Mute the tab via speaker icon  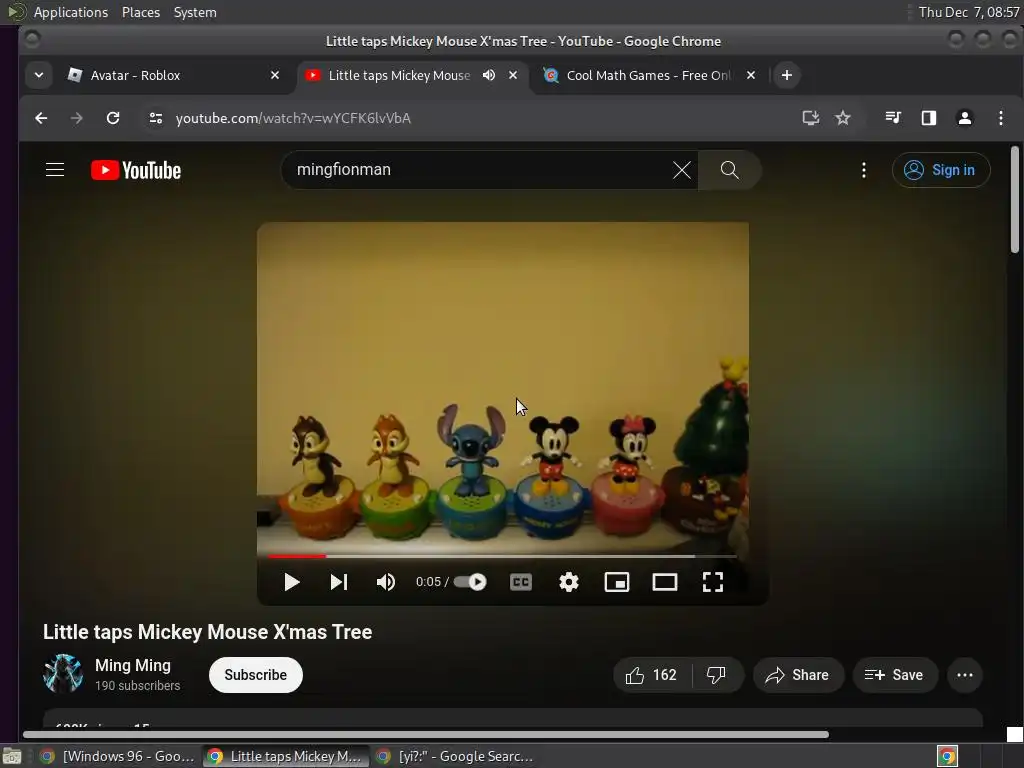[x=488, y=75]
